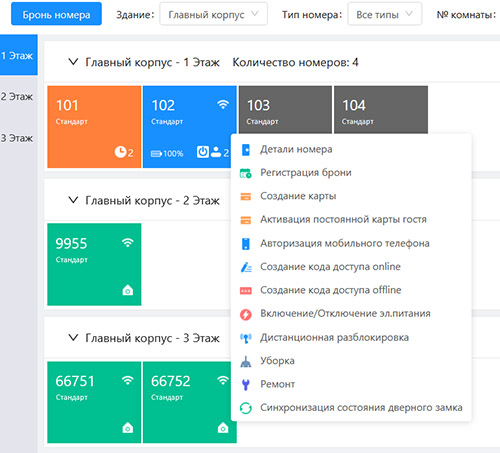Open the Тип номера dropdown showing Все типы

pos(385,14)
